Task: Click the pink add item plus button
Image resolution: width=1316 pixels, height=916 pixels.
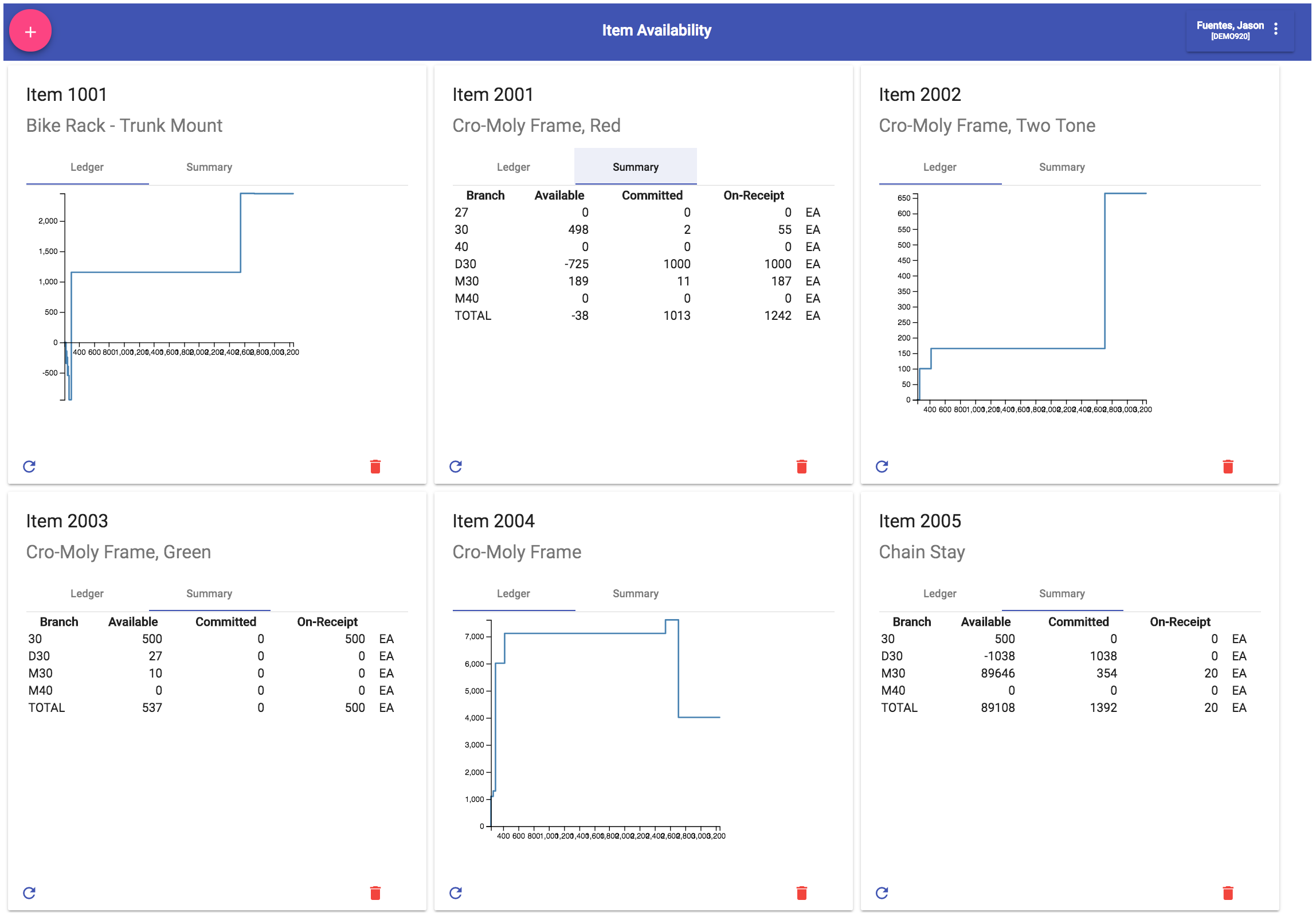Action: pos(30,31)
